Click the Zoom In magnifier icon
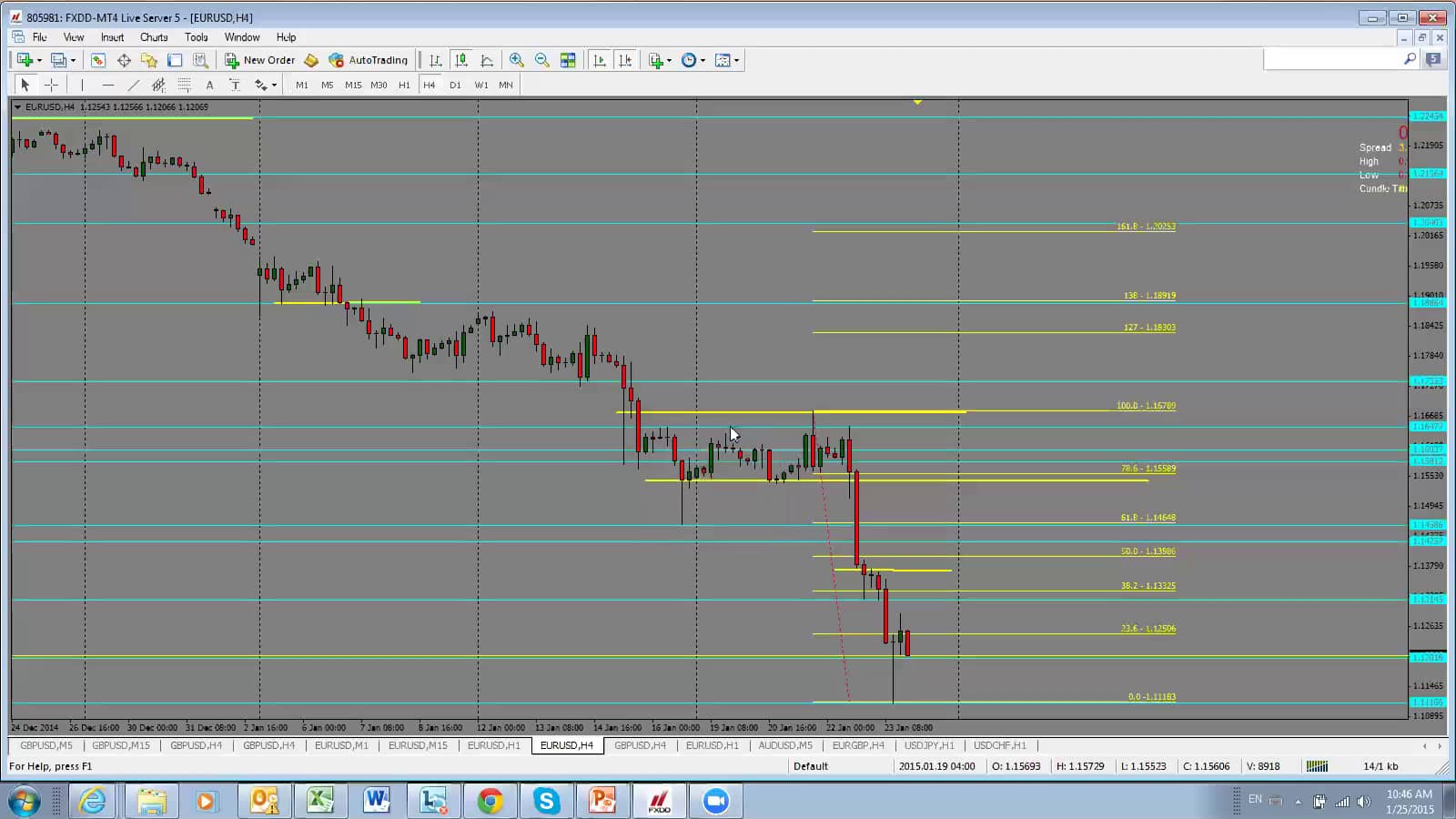Screen dimensions: 1456x819 coord(516,60)
